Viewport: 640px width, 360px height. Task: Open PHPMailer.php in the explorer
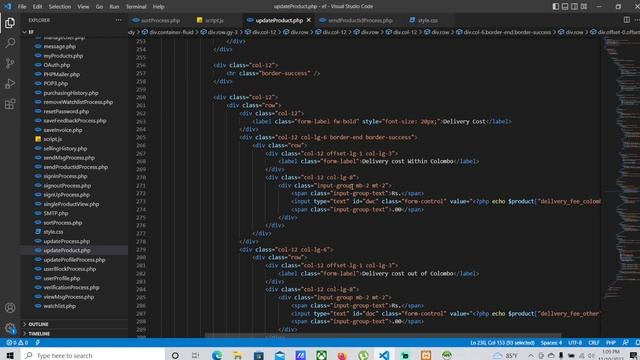pyautogui.click(x=62, y=74)
